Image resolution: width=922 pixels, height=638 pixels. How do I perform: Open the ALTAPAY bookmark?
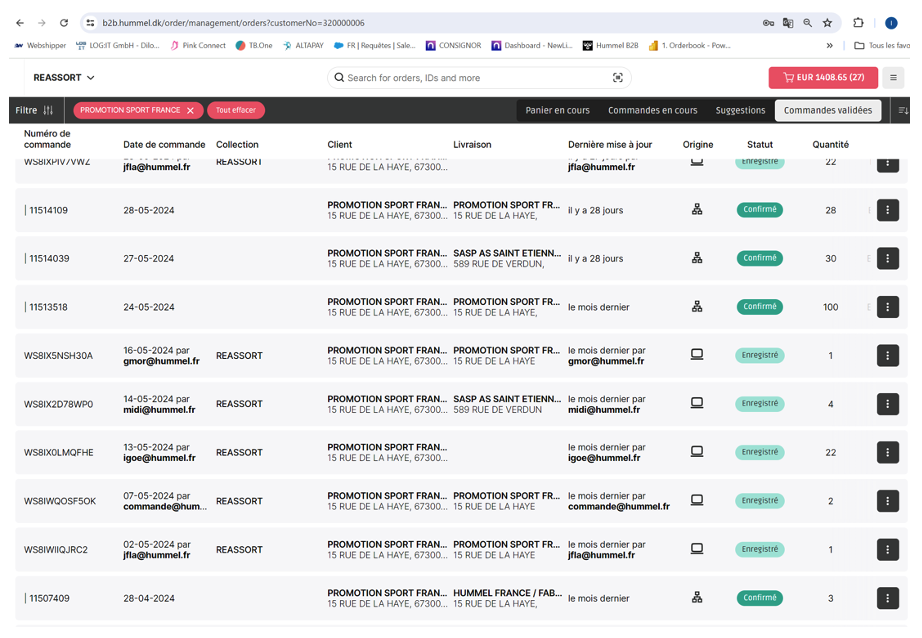tap(303, 45)
